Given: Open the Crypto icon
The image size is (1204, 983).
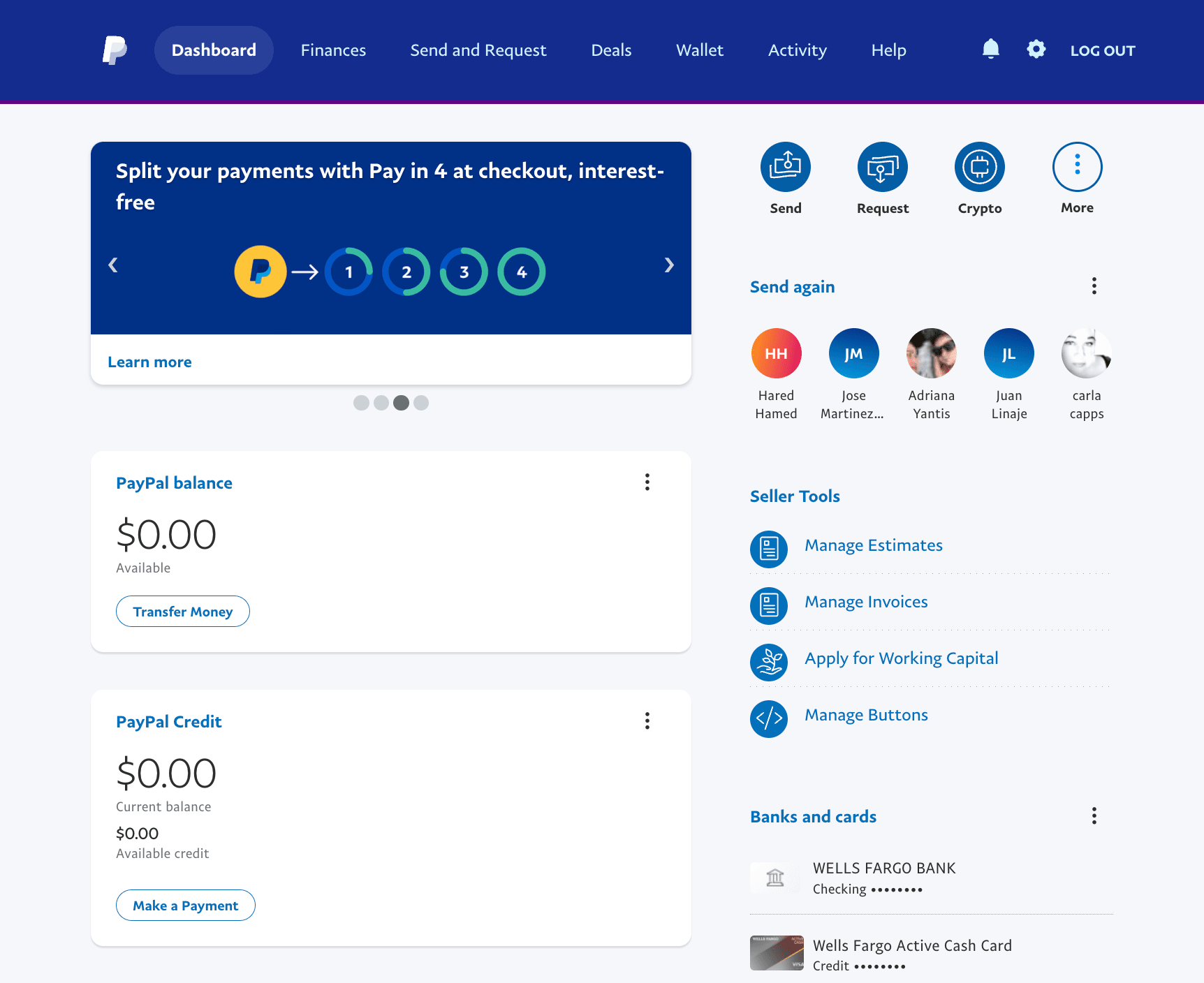Looking at the screenshot, I should click(980, 167).
